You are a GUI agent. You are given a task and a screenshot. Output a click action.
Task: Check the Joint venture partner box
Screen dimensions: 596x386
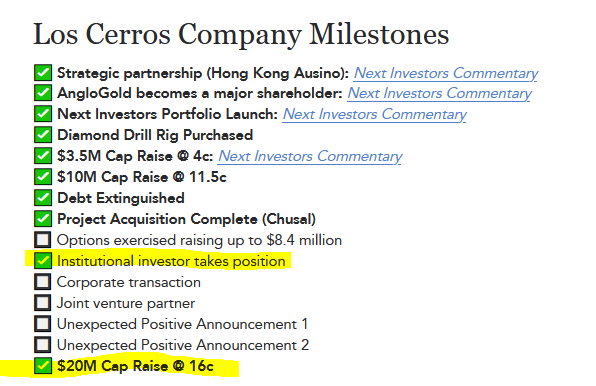pyautogui.click(x=43, y=303)
